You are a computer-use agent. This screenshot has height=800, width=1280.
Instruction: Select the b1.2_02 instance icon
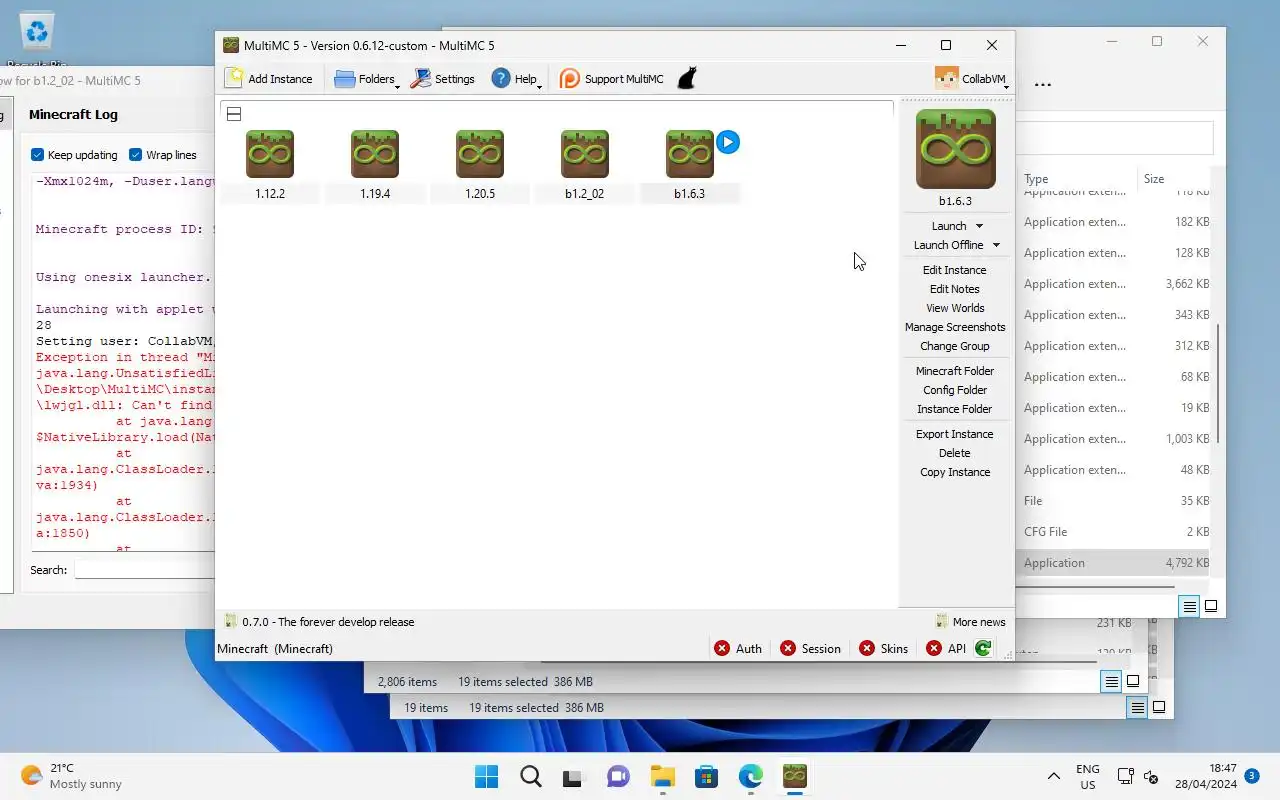tap(585, 154)
